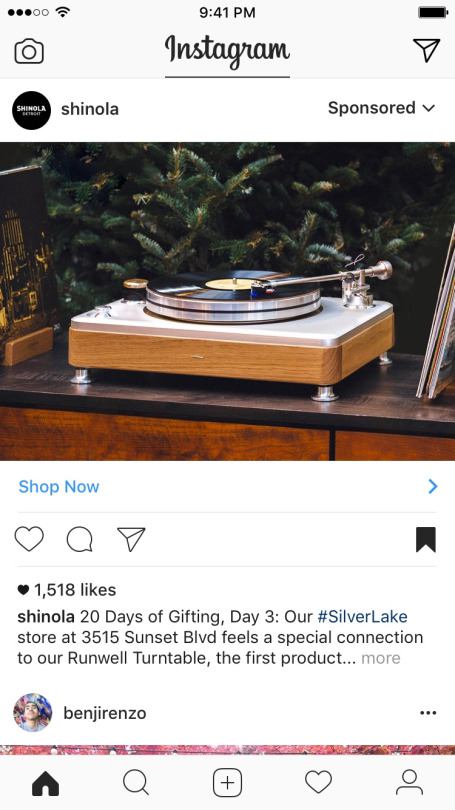Open activity heart icon in bottom bar
Image resolution: width=455 pixels, height=810 pixels.
coord(318,782)
